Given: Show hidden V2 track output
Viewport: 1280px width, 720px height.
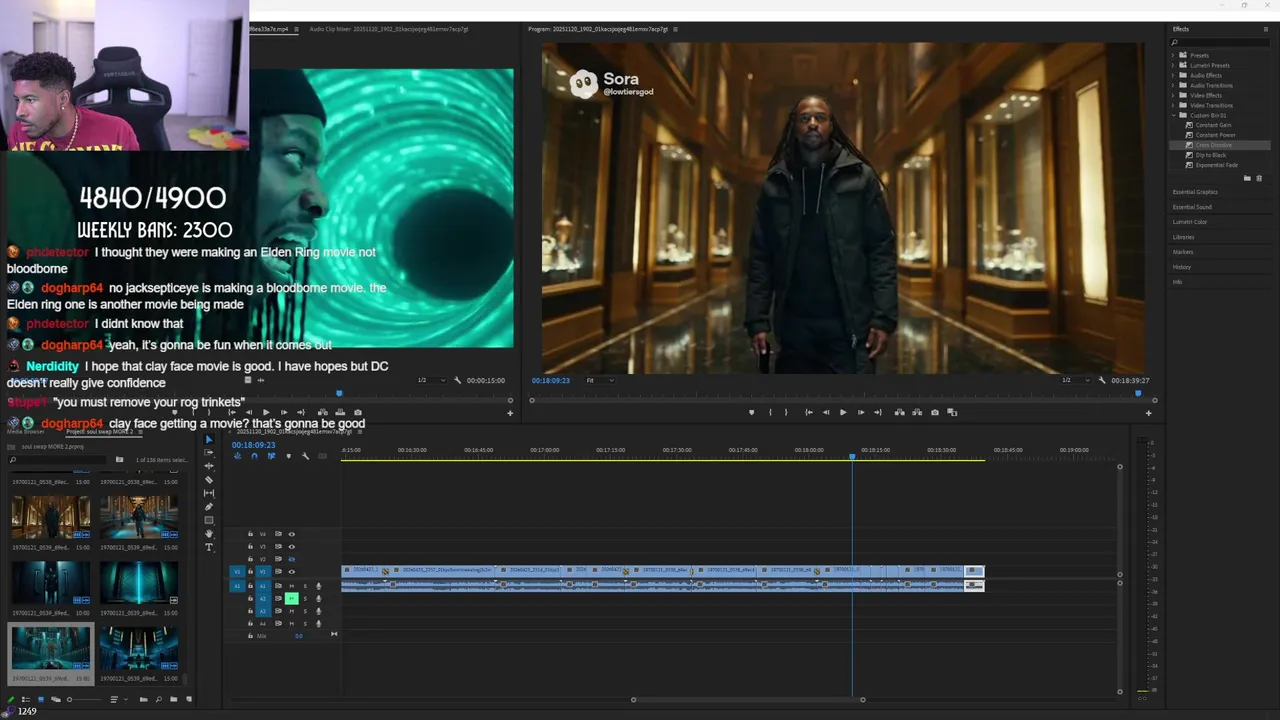Looking at the screenshot, I should pyautogui.click(x=292, y=559).
